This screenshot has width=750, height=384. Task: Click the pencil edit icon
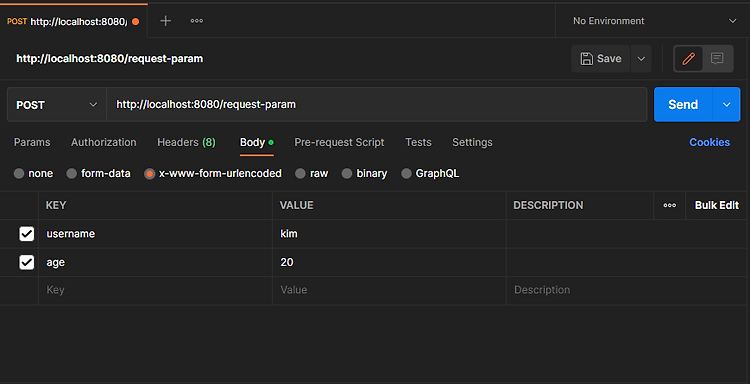point(688,59)
